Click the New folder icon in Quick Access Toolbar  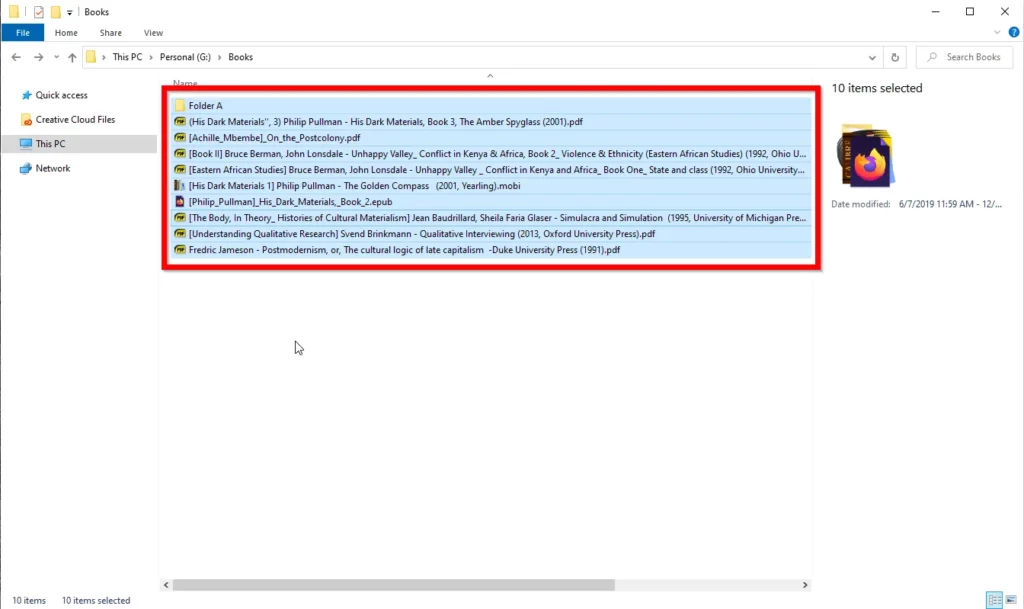pyautogui.click(x=57, y=11)
